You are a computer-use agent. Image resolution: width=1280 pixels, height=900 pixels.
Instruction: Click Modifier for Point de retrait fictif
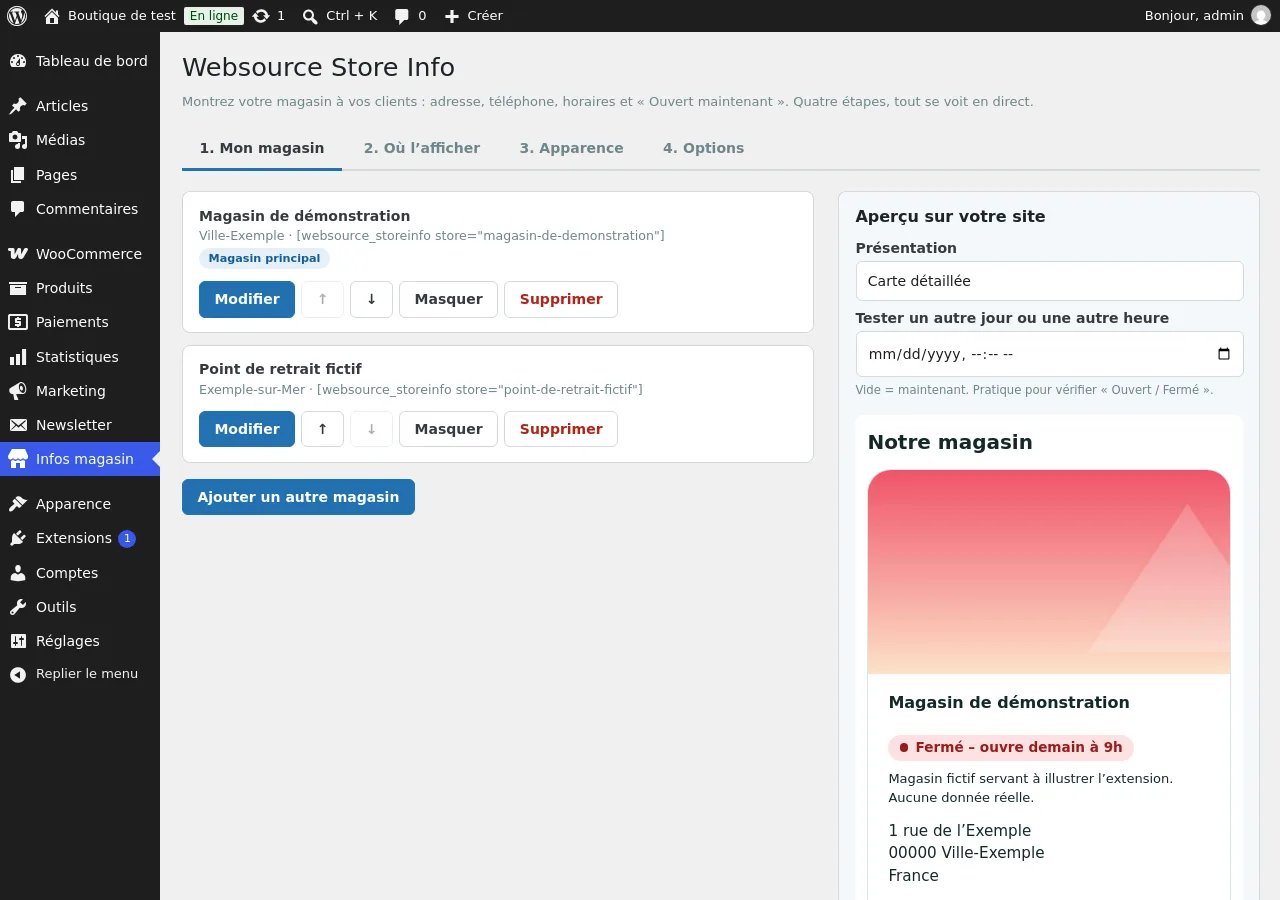tap(247, 429)
